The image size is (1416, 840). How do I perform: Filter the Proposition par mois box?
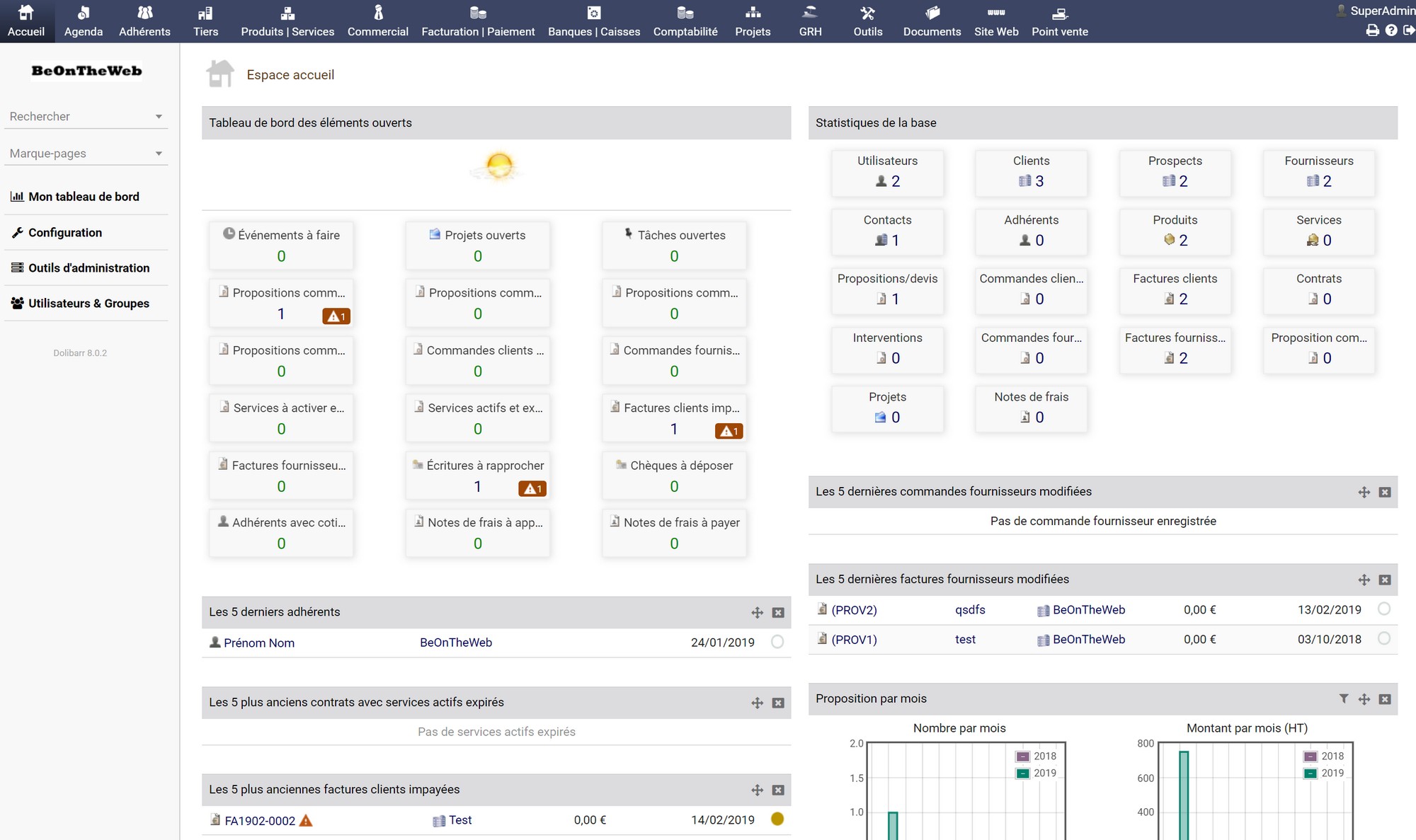[1344, 699]
